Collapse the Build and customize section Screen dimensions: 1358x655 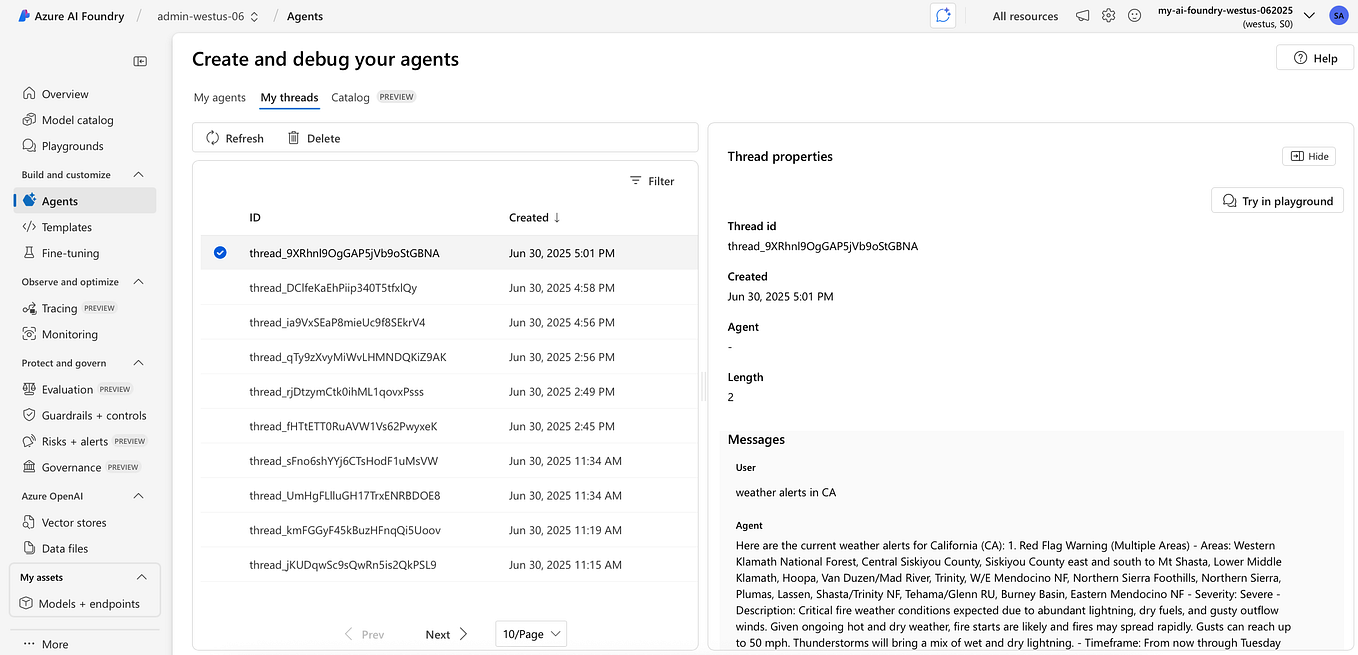[x=138, y=174]
